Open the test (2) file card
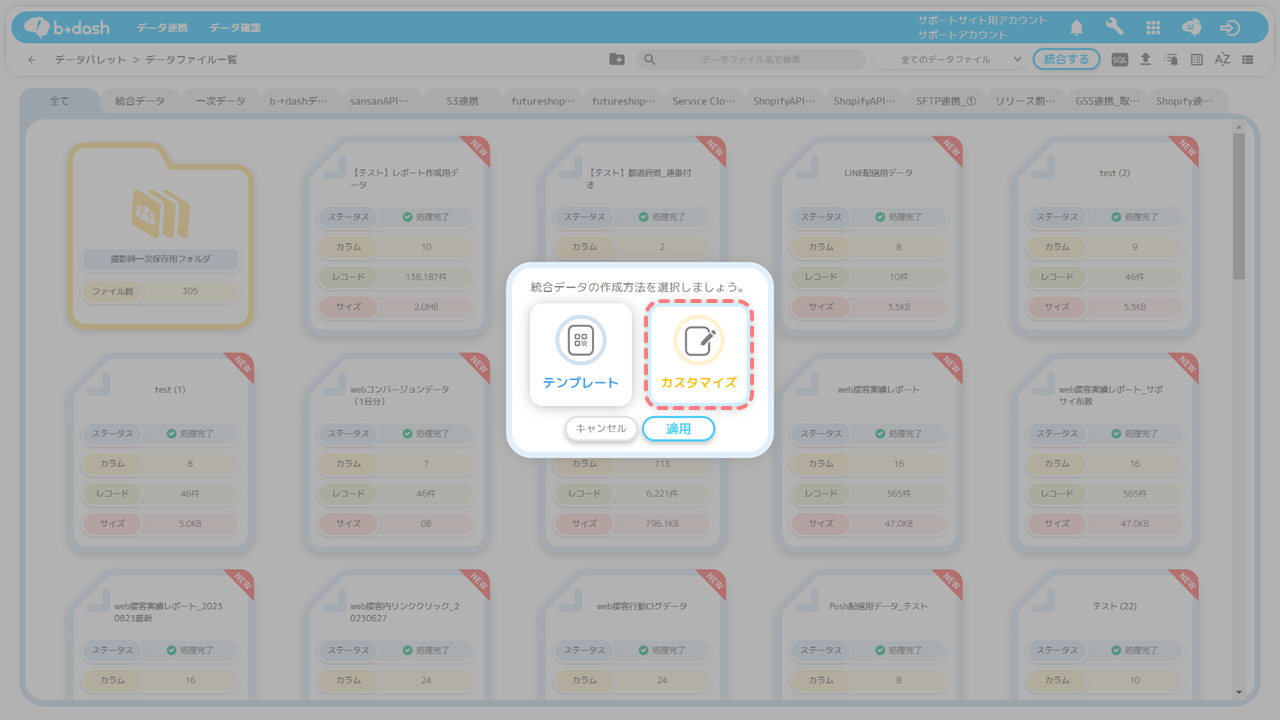Viewport: 1280px width, 720px height. (x=1106, y=235)
